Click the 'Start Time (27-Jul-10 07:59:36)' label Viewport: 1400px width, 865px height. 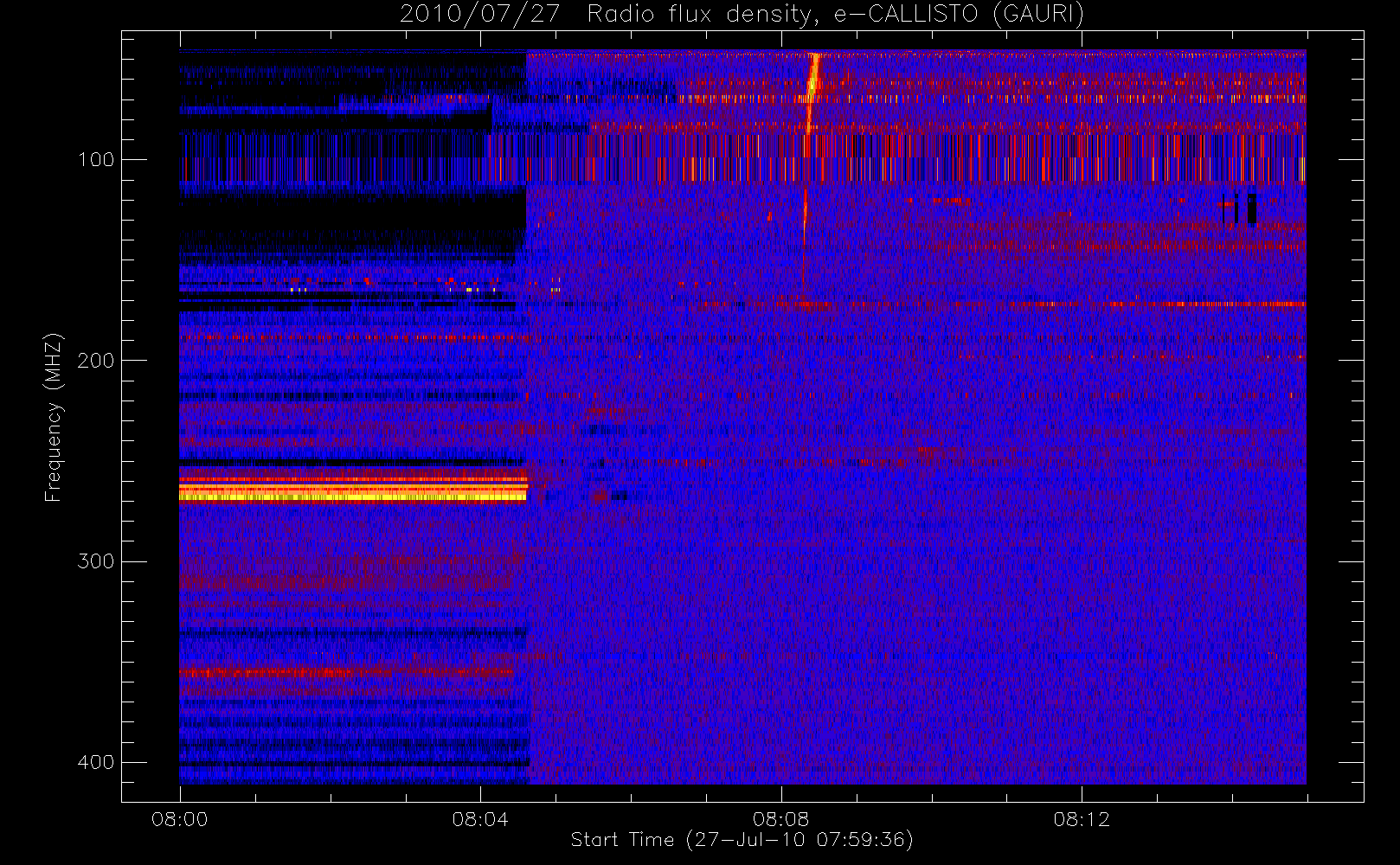coord(742,840)
